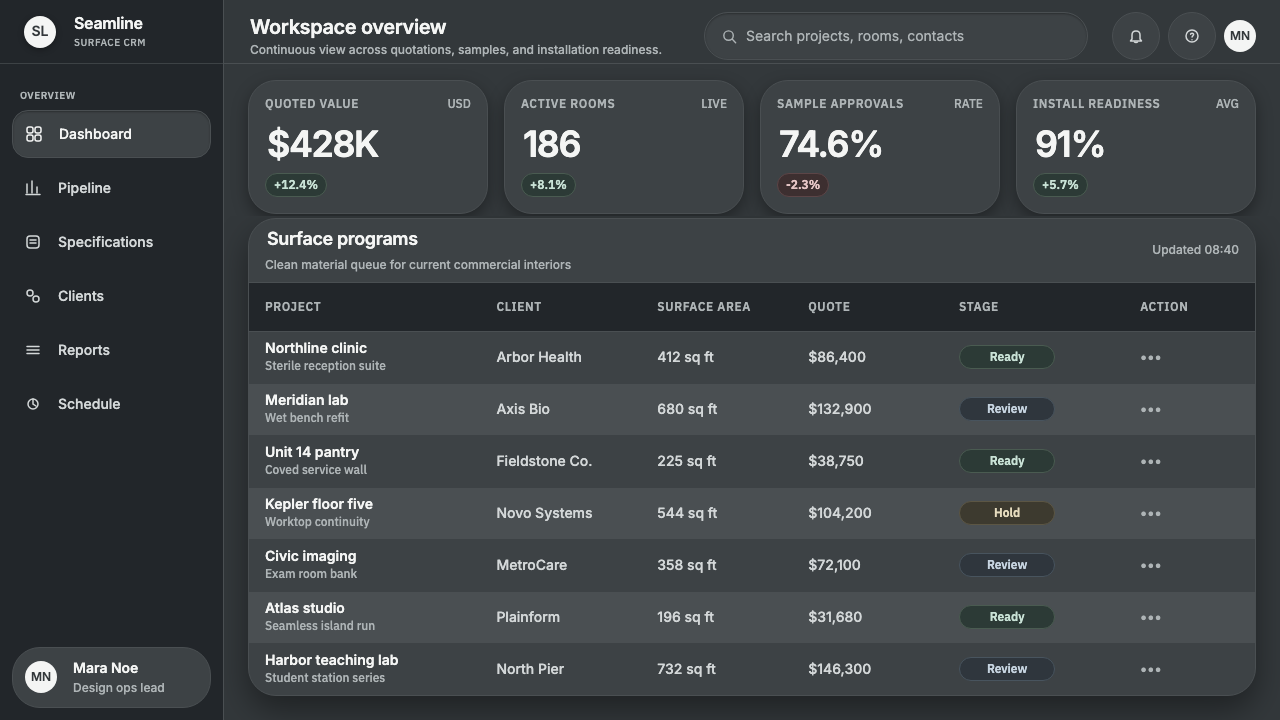Screen dimensions: 1280x720
Task: Click the -2.3% change badge
Action: coord(803,185)
